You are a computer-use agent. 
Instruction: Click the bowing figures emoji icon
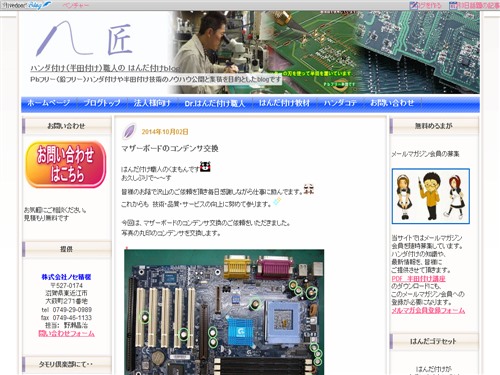point(309,189)
